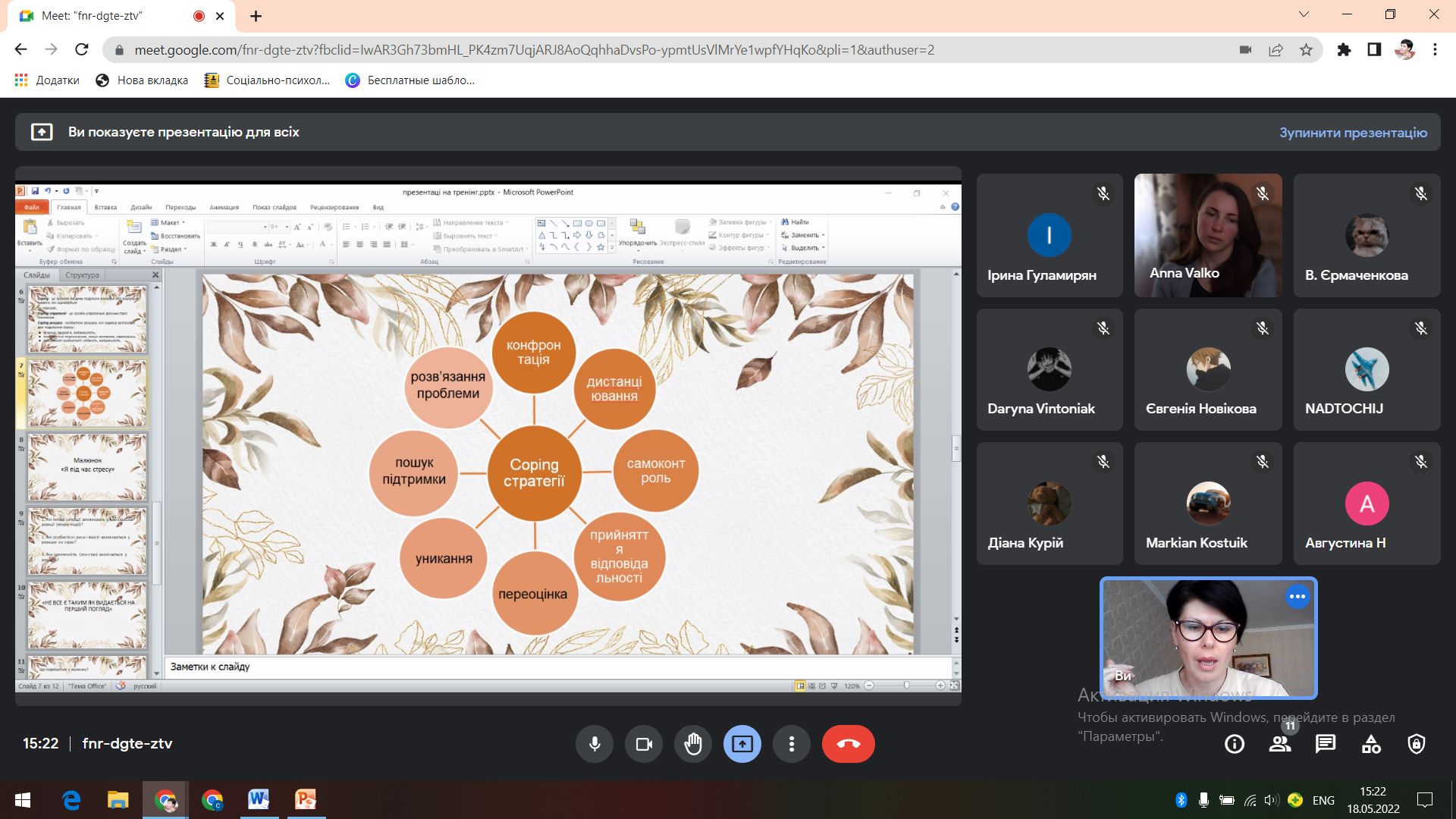1456x819 pixels.
Task: Mute the microphone in Meet
Action: tap(595, 744)
